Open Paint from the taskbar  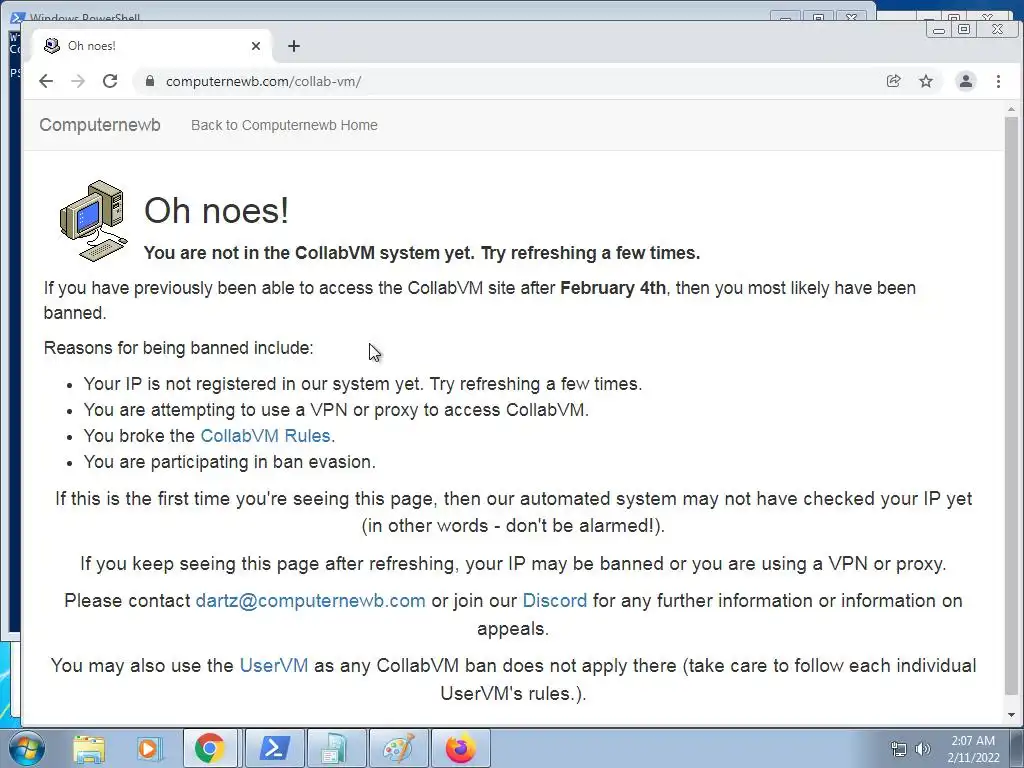click(x=398, y=748)
